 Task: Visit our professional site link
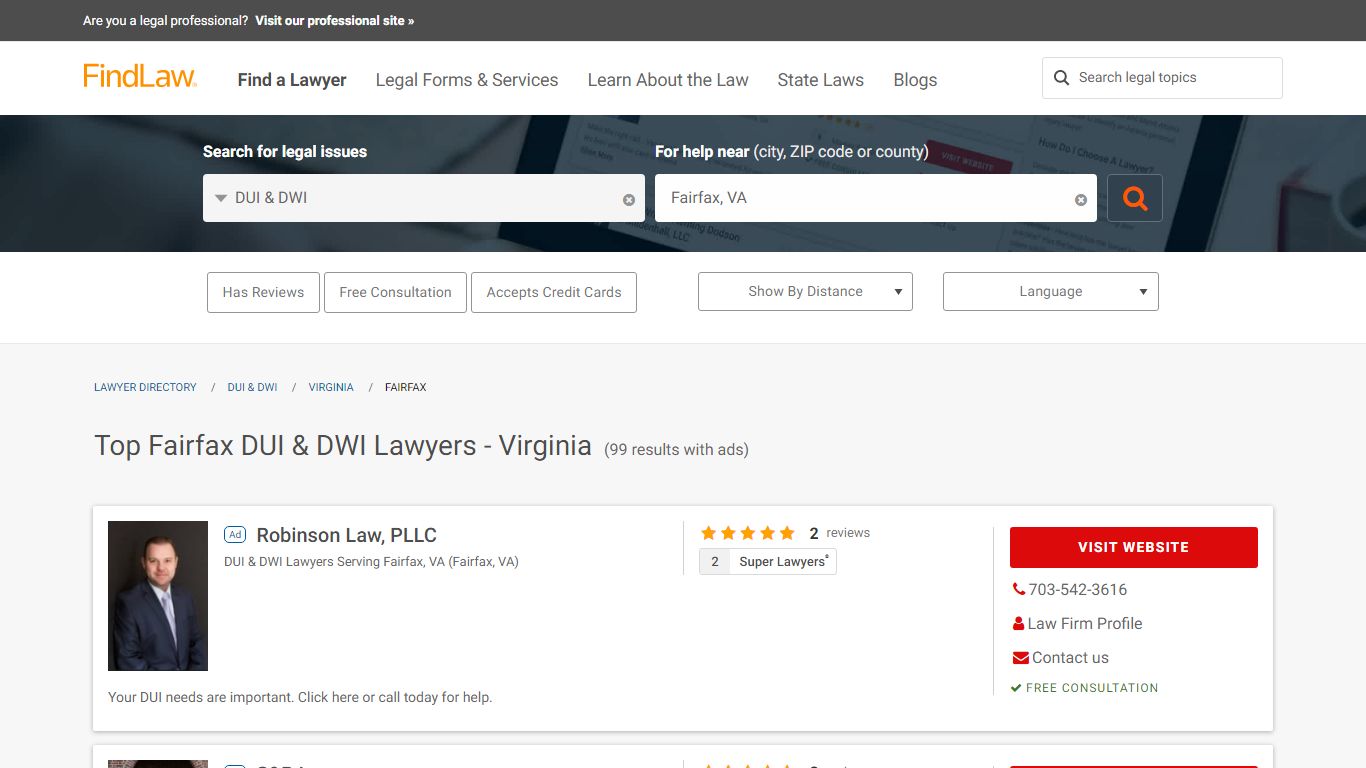tap(334, 20)
